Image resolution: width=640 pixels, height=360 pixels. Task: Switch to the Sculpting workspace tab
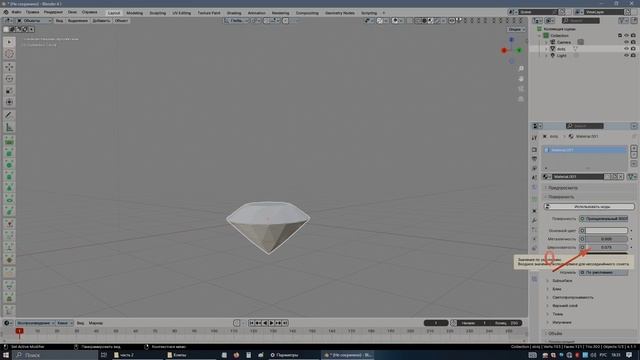tap(158, 13)
